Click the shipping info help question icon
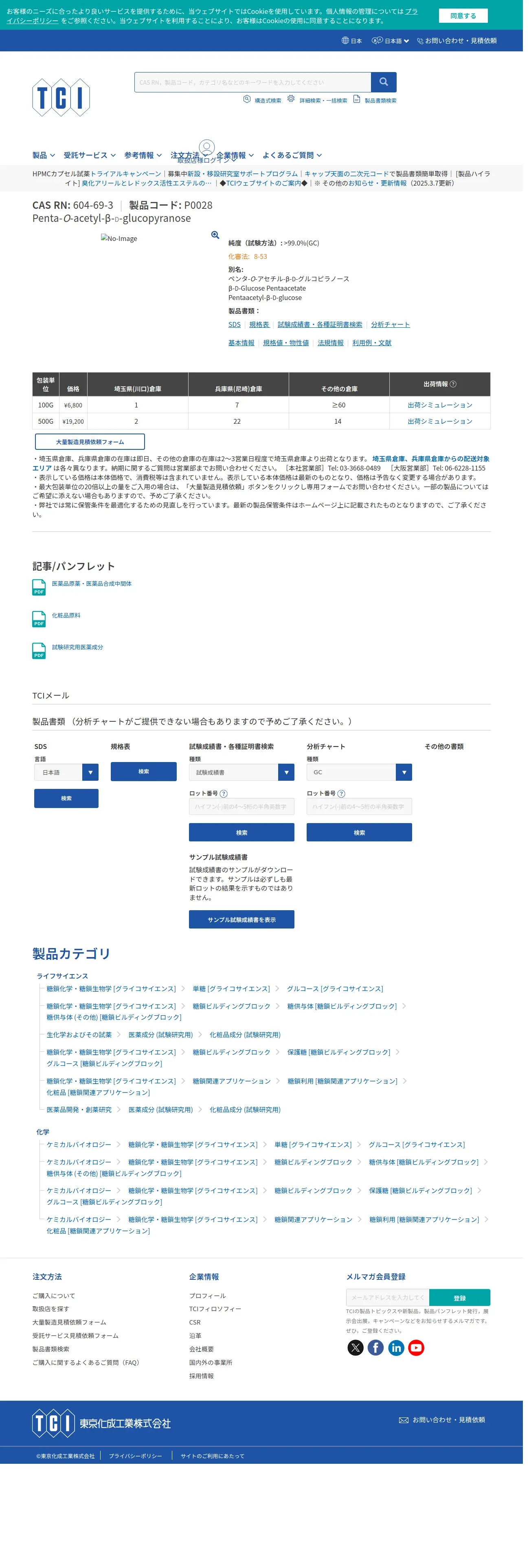 (453, 384)
